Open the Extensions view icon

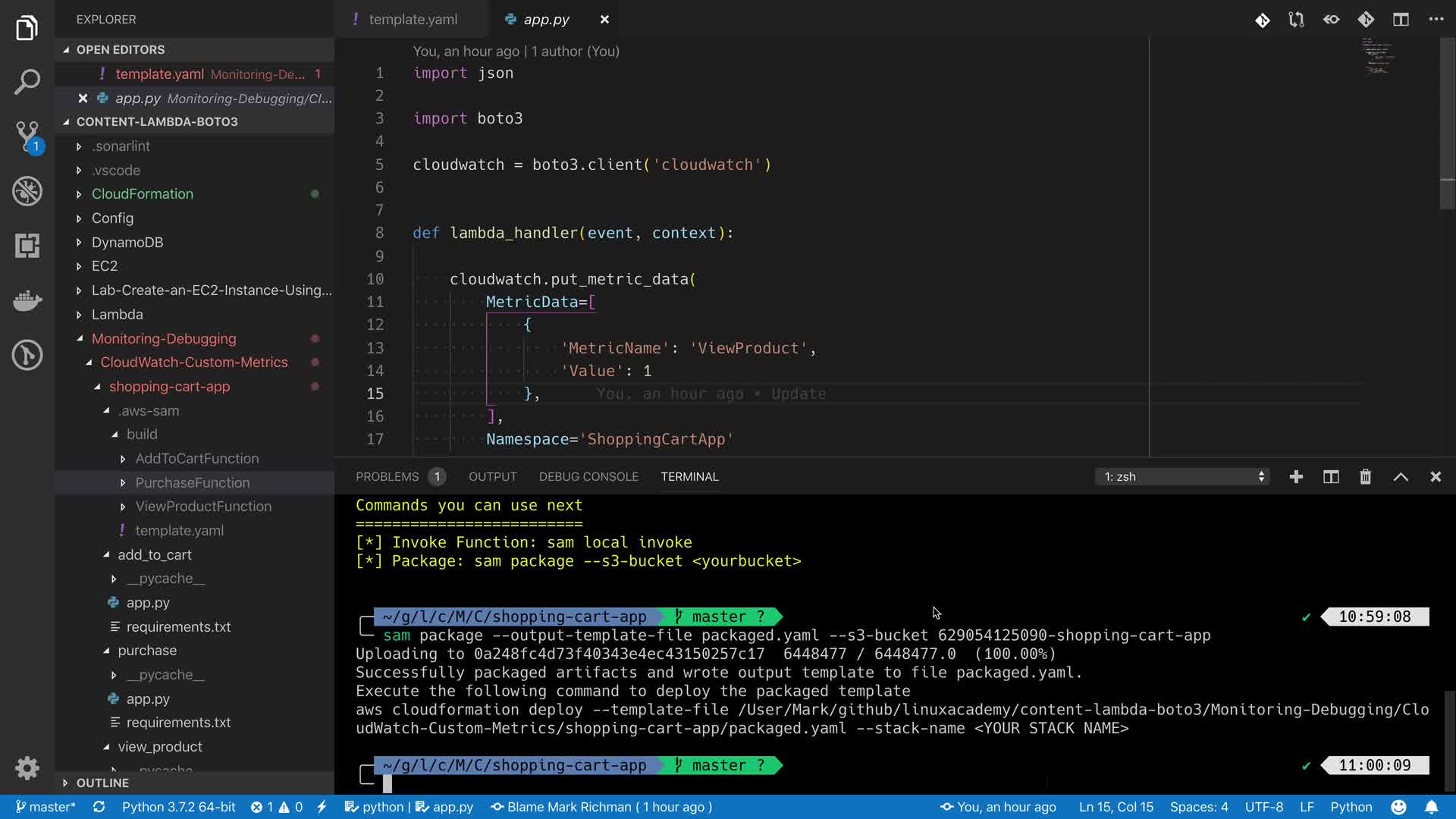(27, 246)
